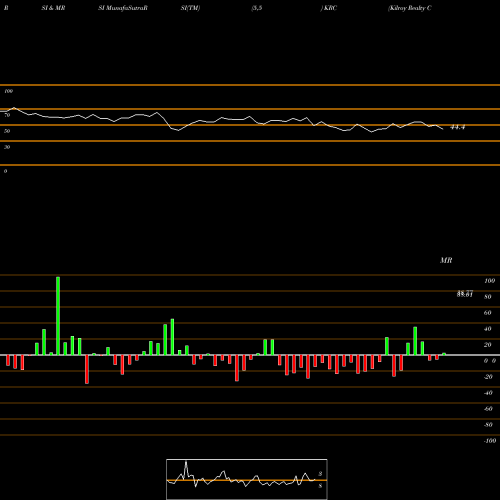Image resolution: width=500 pixels, height=500 pixels.
Task: Open the mini line chart thumbnail at bottom
Action: click(x=247, y=479)
